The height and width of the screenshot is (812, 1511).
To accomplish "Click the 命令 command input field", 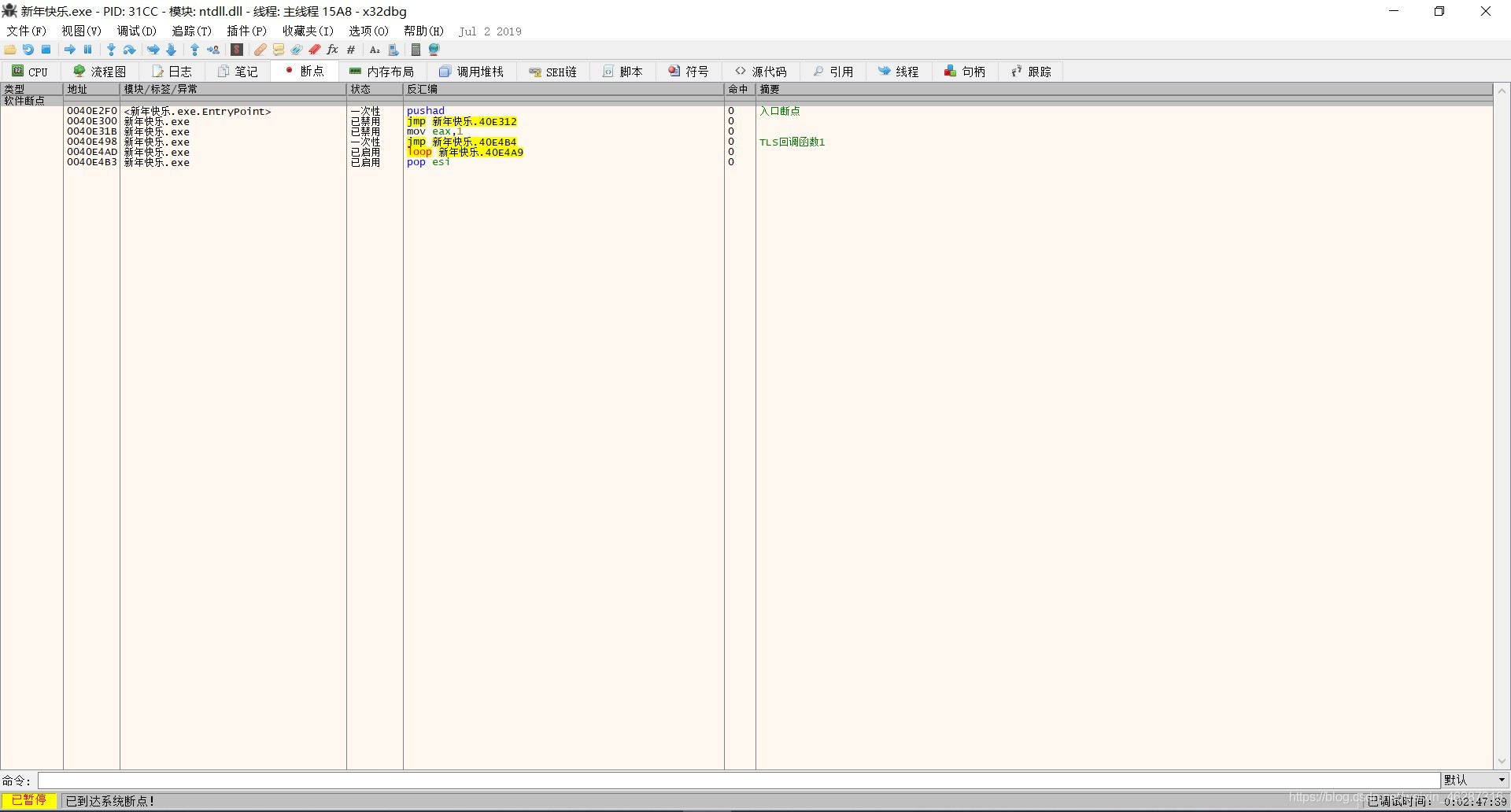I will pos(739,780).
